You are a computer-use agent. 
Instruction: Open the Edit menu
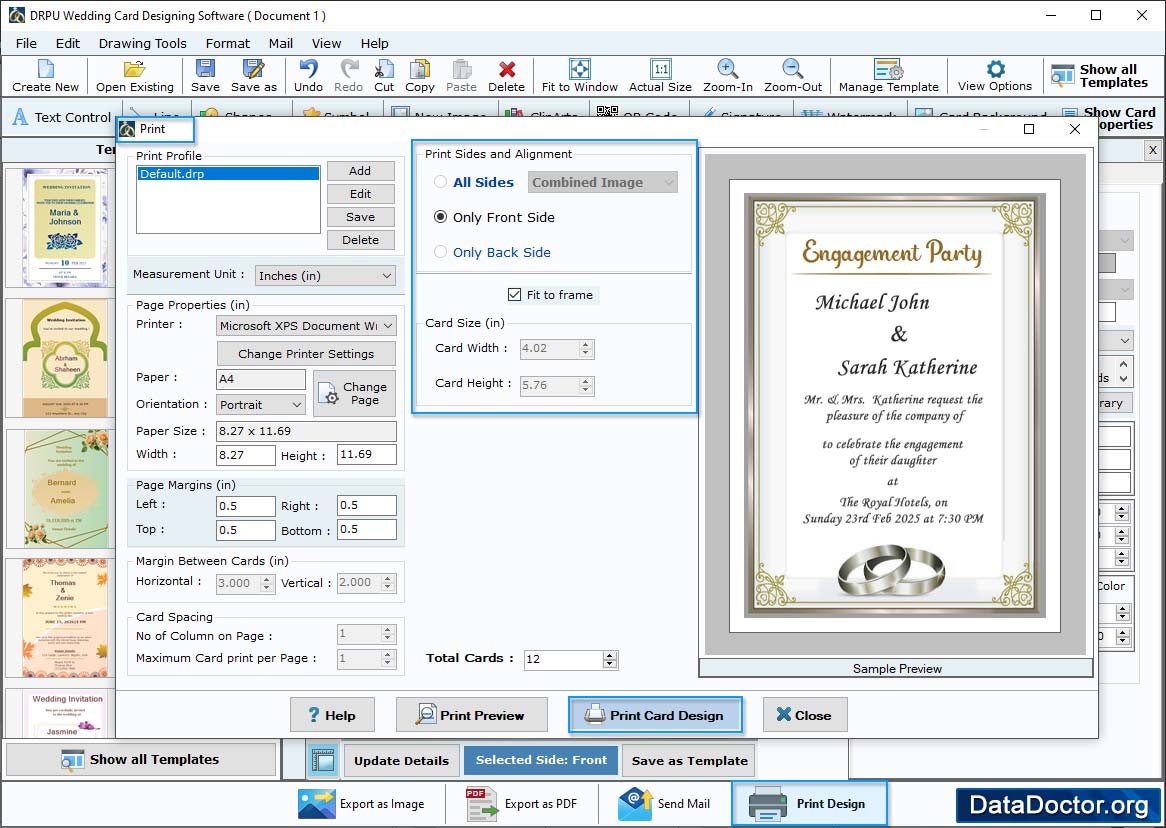pyautogui.click(x=68, y=43)
